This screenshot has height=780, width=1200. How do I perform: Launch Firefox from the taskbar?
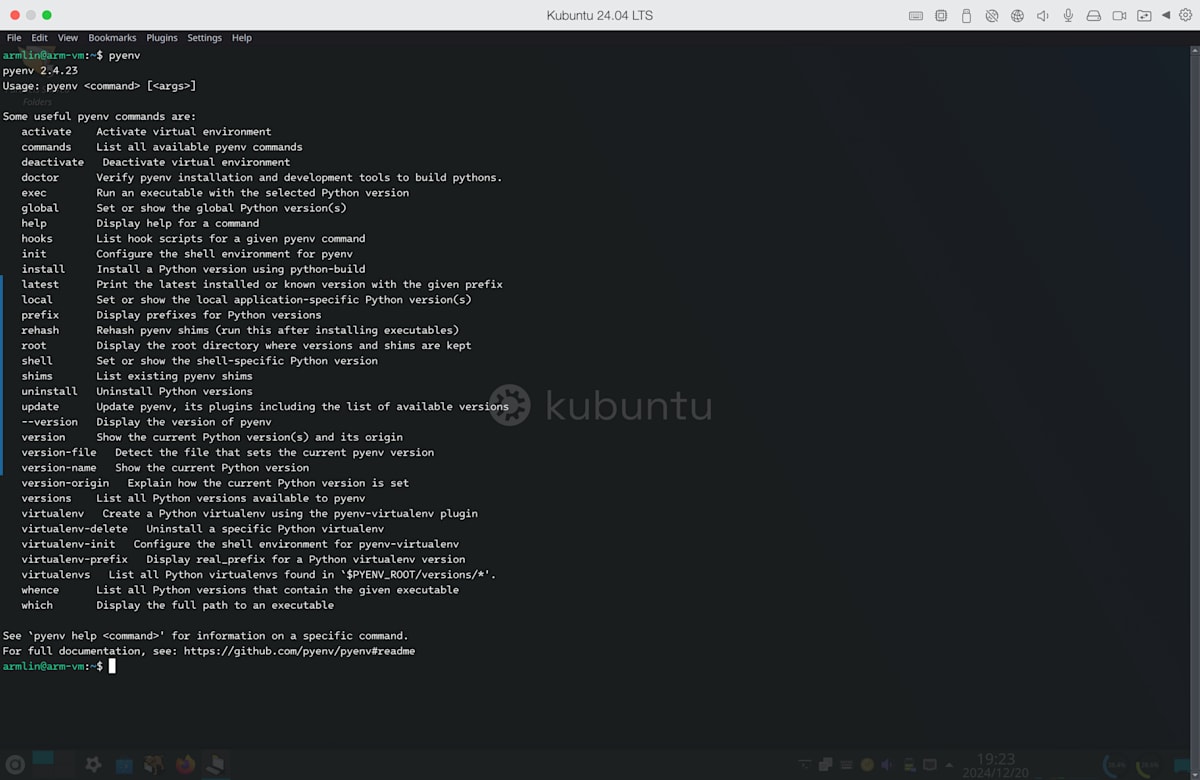pyautogui.click(x=185, y=765)
